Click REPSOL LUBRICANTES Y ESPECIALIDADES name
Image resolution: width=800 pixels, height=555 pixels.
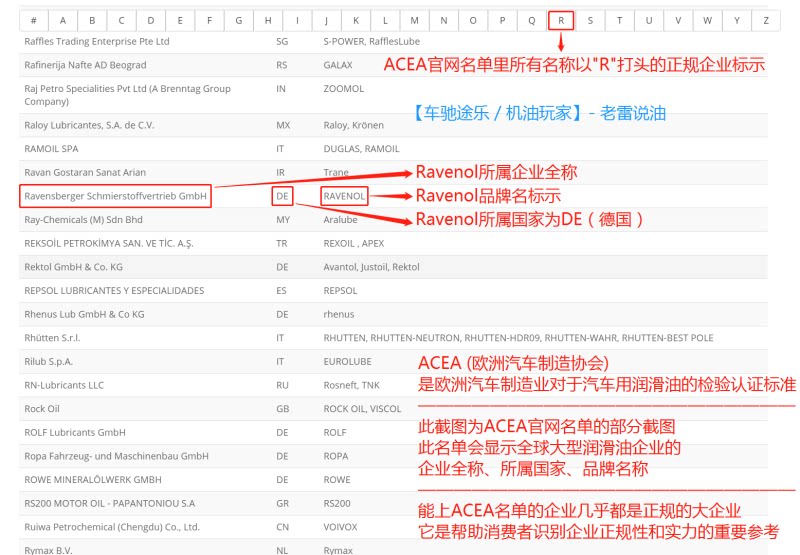click(114, 291)
